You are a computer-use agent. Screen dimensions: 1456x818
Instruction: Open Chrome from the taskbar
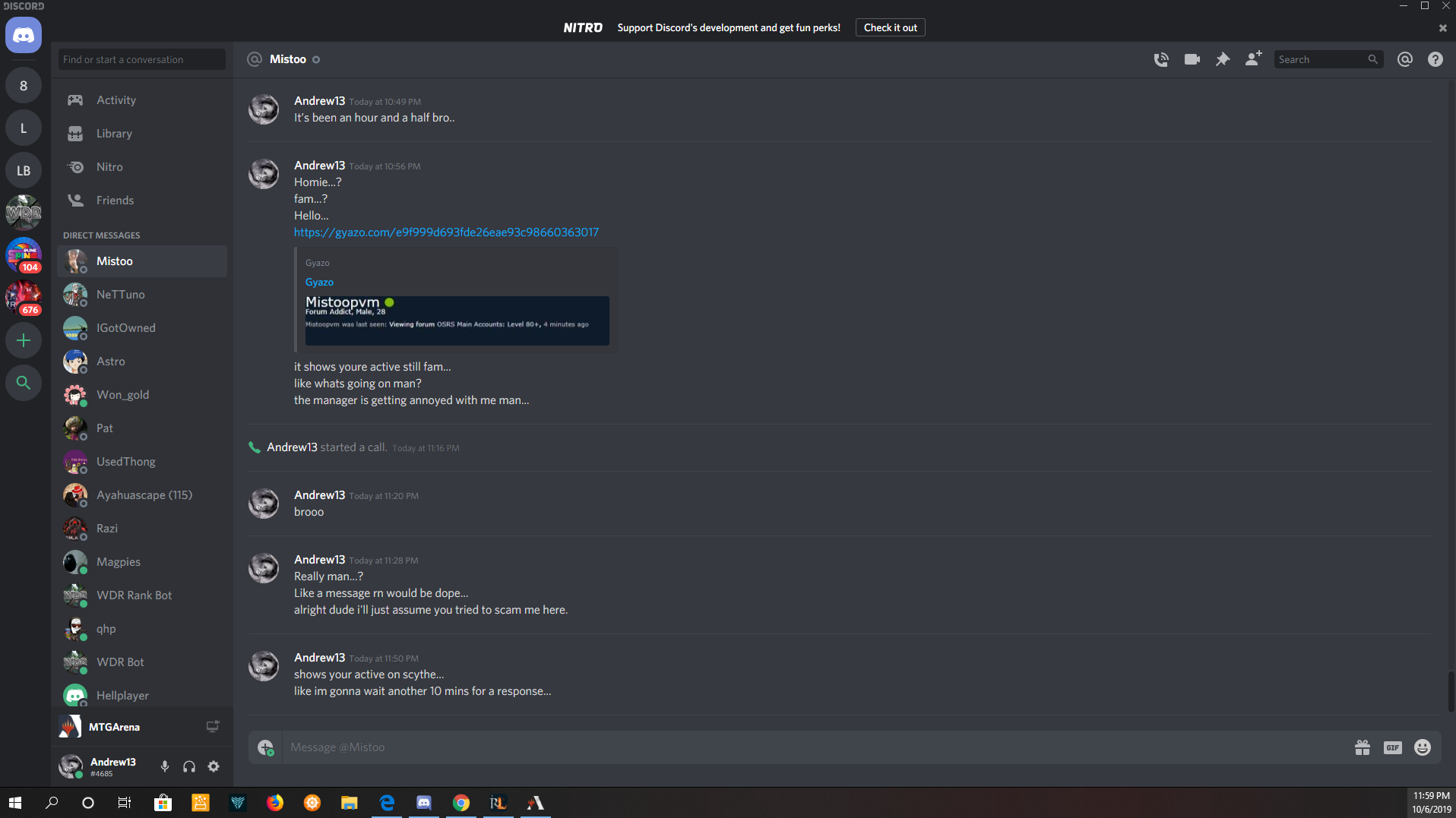point(461,803)
